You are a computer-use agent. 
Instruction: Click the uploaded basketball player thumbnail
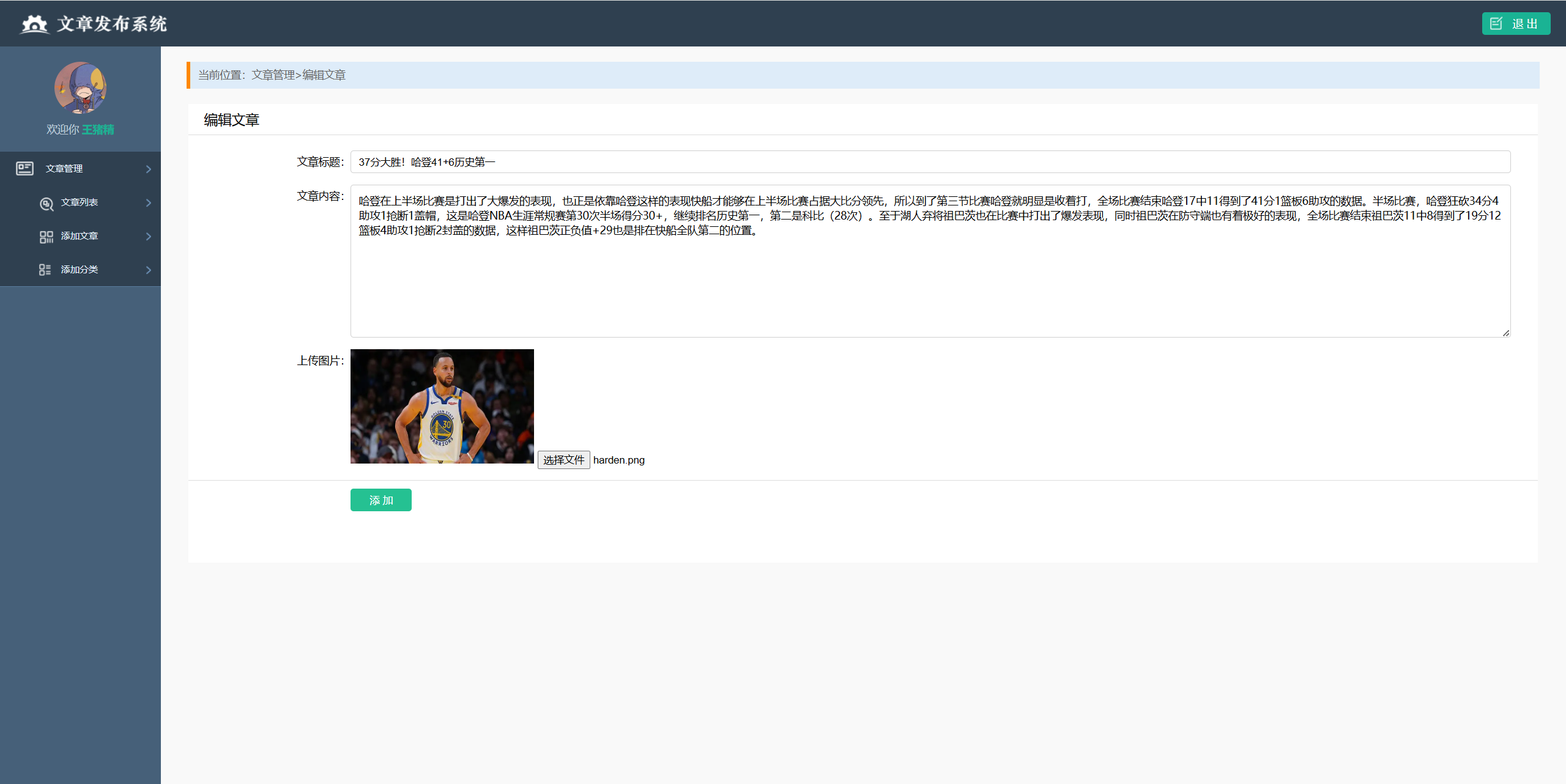[442, 406]
